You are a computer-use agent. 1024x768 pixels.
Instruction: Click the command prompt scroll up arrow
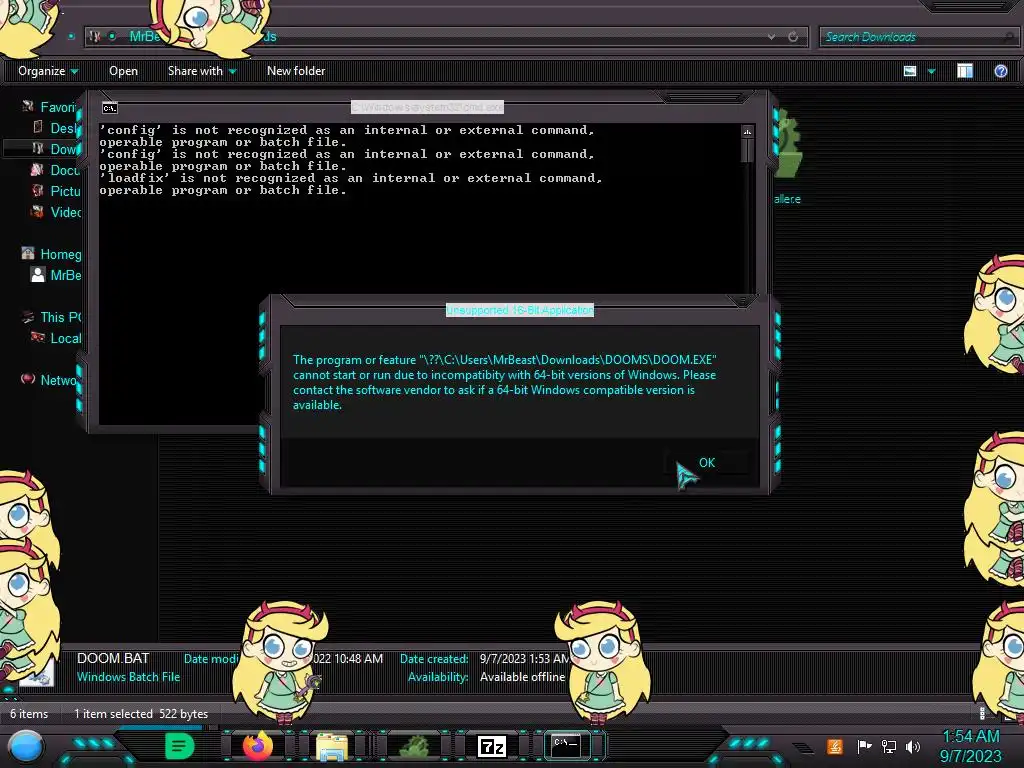click(747, 131)
